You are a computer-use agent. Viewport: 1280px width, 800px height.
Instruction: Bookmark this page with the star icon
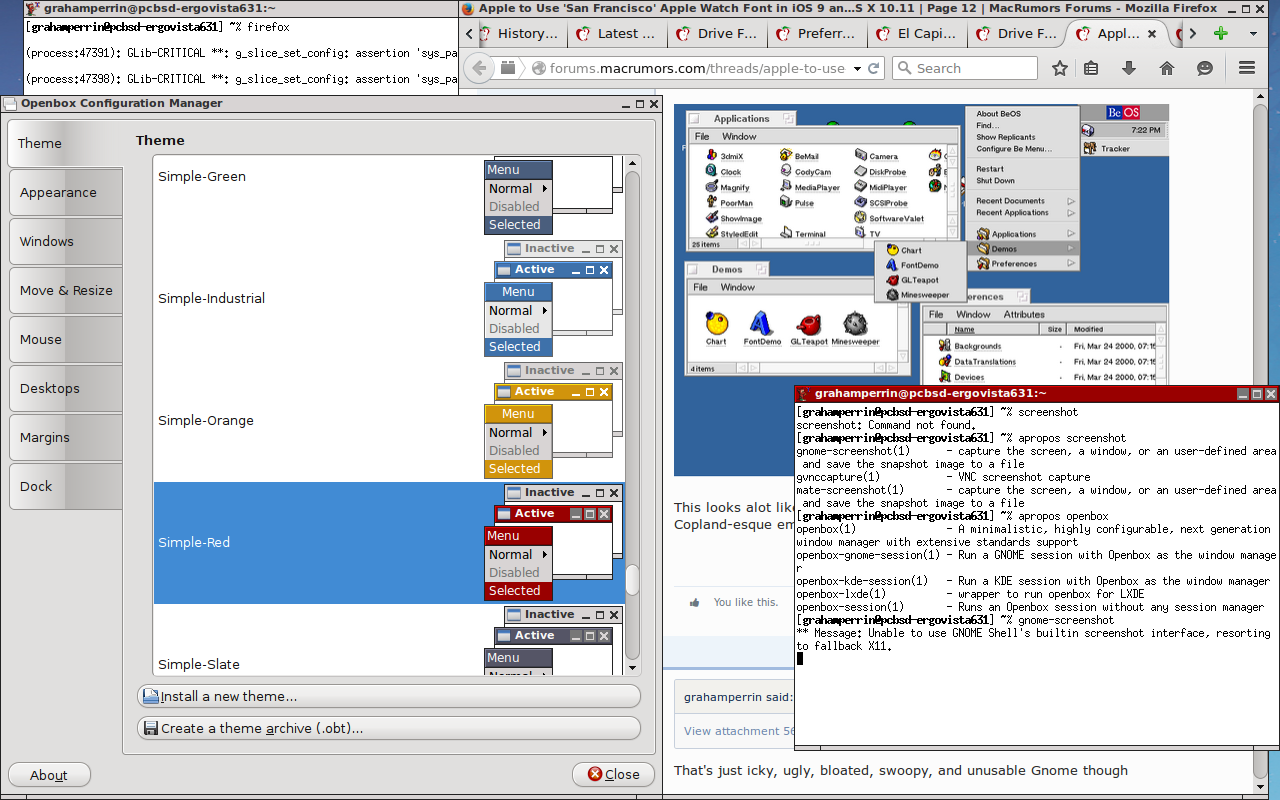pos(1060,68)
